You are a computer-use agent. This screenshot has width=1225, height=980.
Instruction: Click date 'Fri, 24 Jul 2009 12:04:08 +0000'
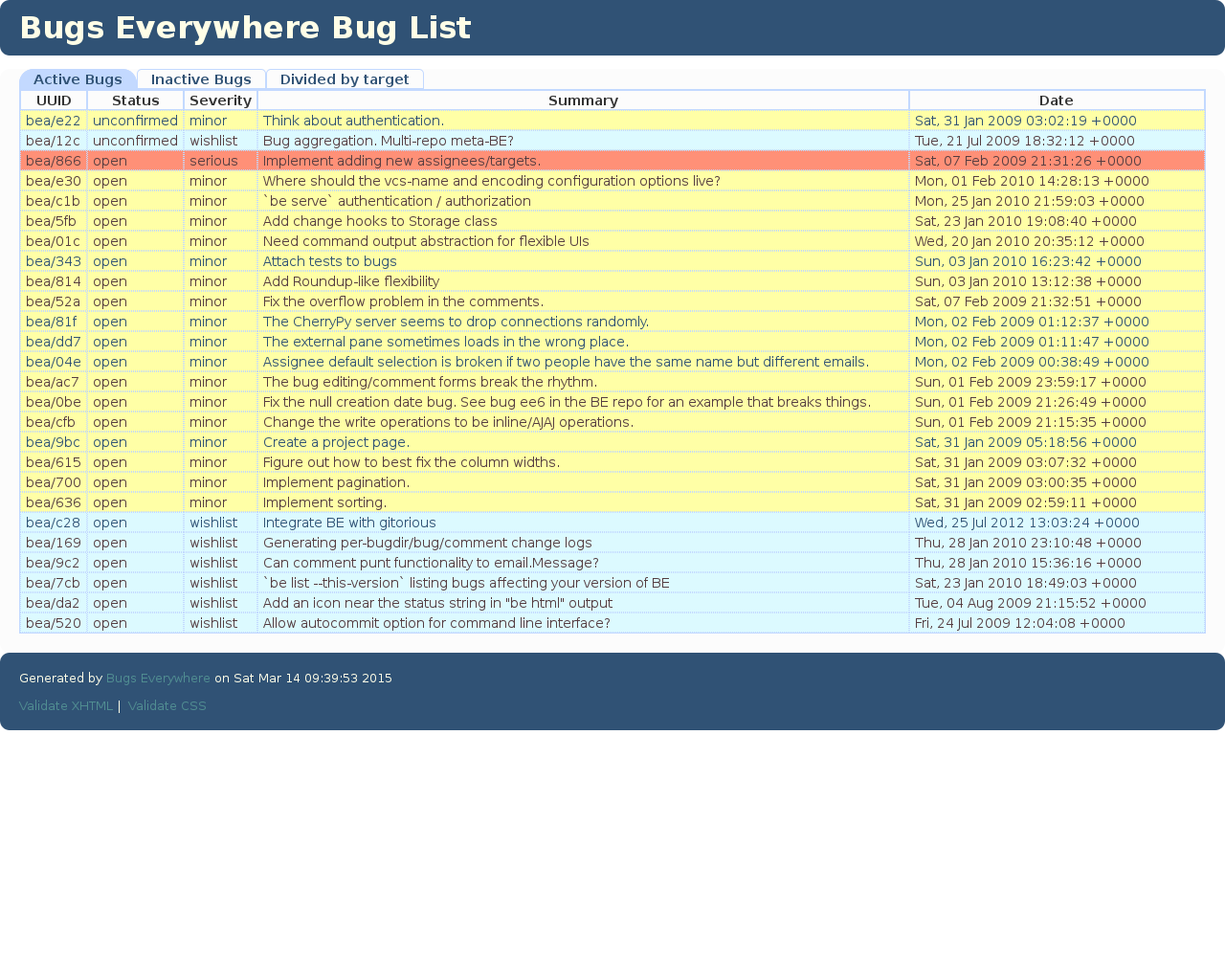[x=1020, y=623]
